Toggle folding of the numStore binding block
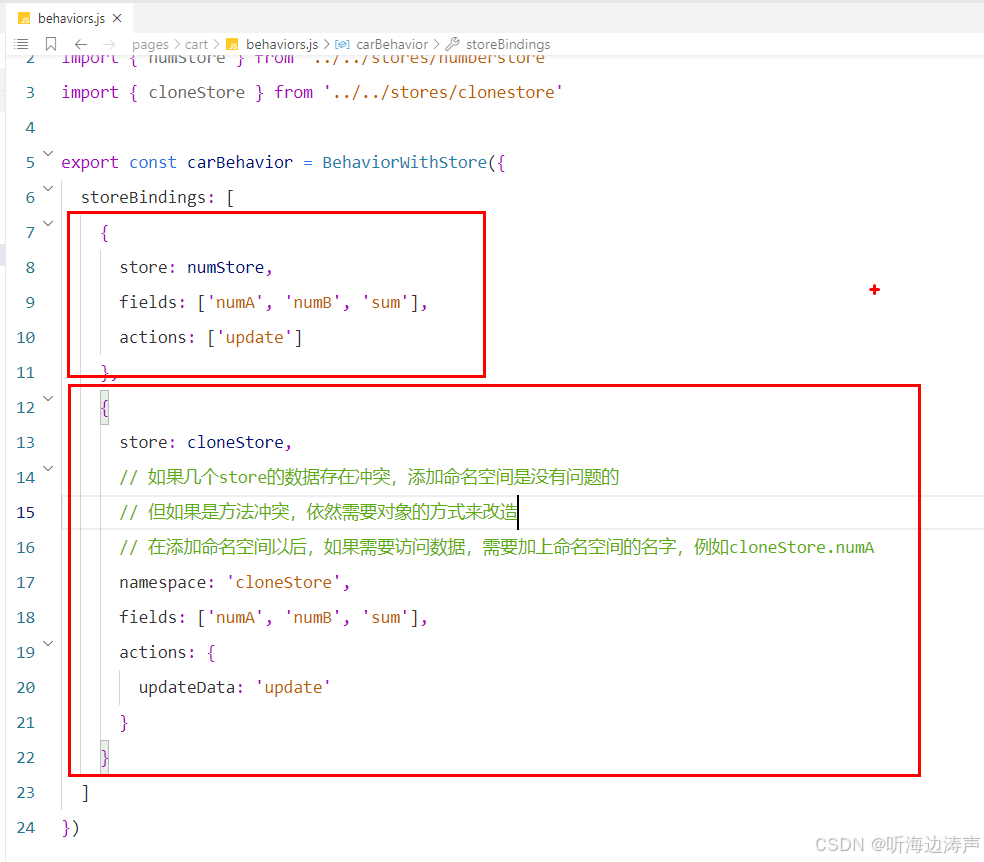Image resolution: width=984 pixels, height=862 pixels. tap(47, 222)
